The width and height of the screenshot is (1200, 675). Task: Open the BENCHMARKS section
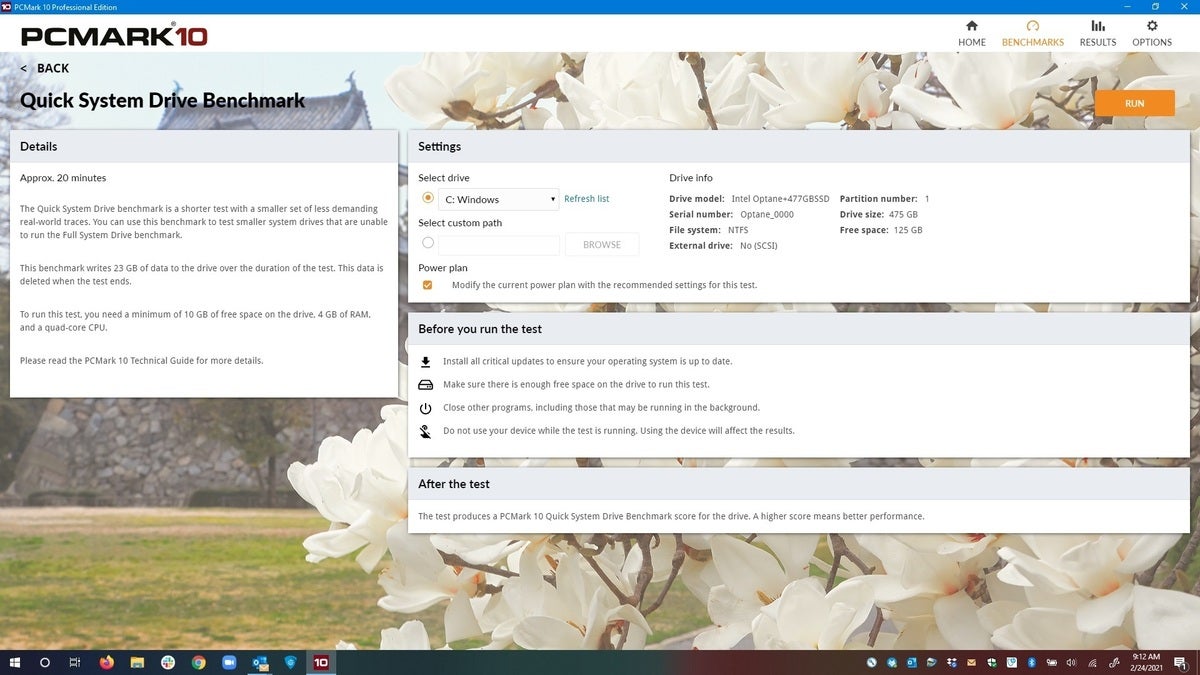pyautogui.click(x=1033, y=33)
